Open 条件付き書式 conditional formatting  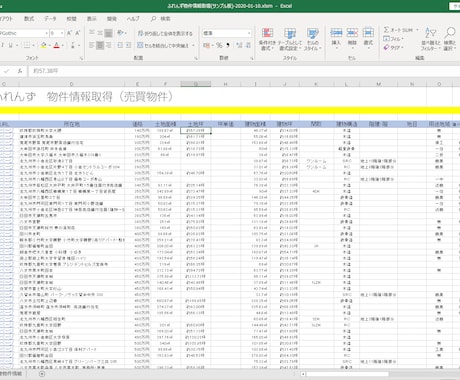pos(267,39)
